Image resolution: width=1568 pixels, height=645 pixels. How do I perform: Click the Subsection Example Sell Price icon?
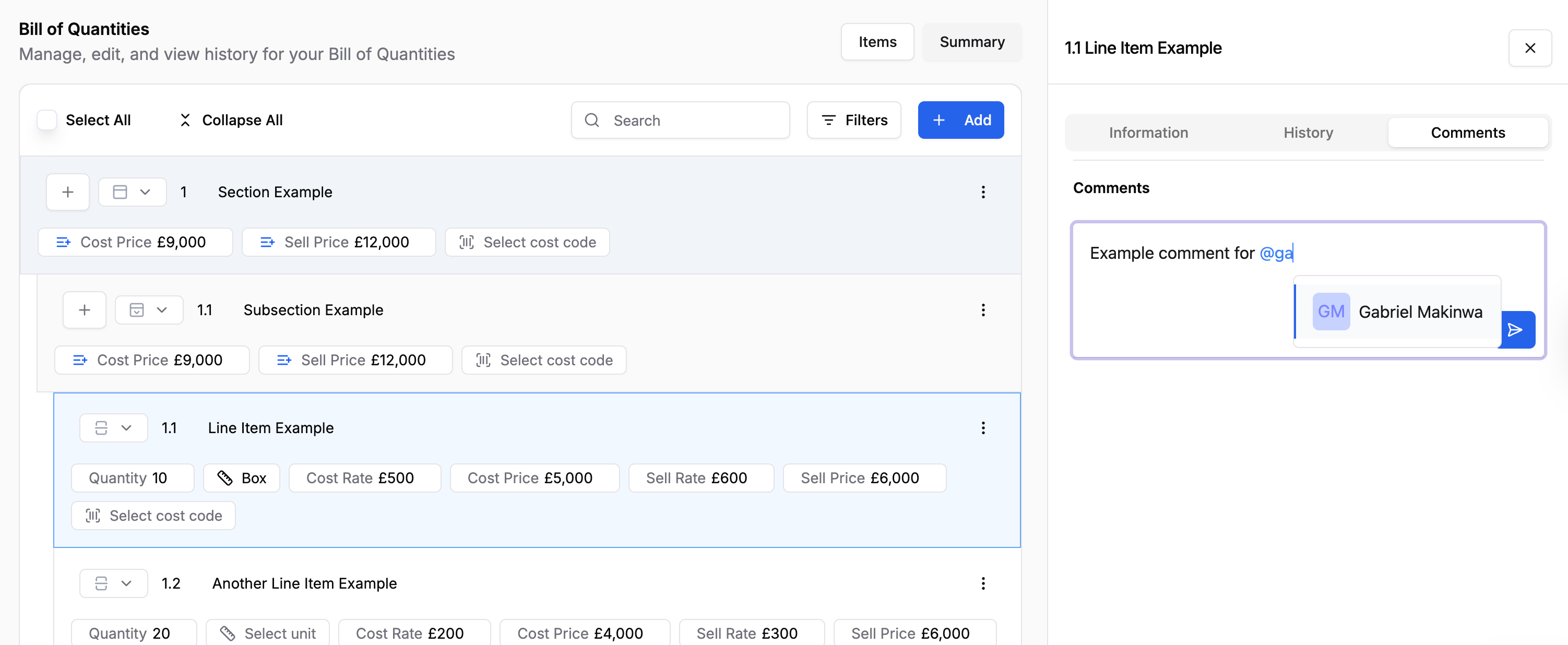point(283,360)
